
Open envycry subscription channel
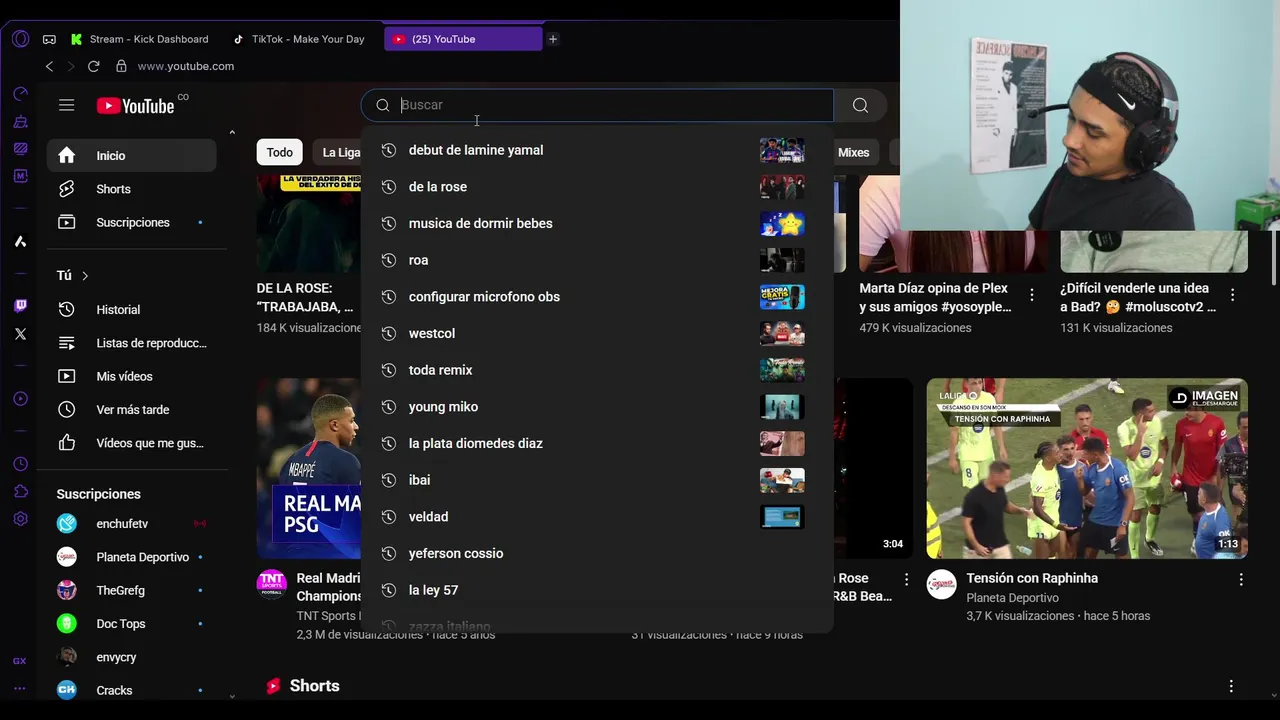coord(131,657)
